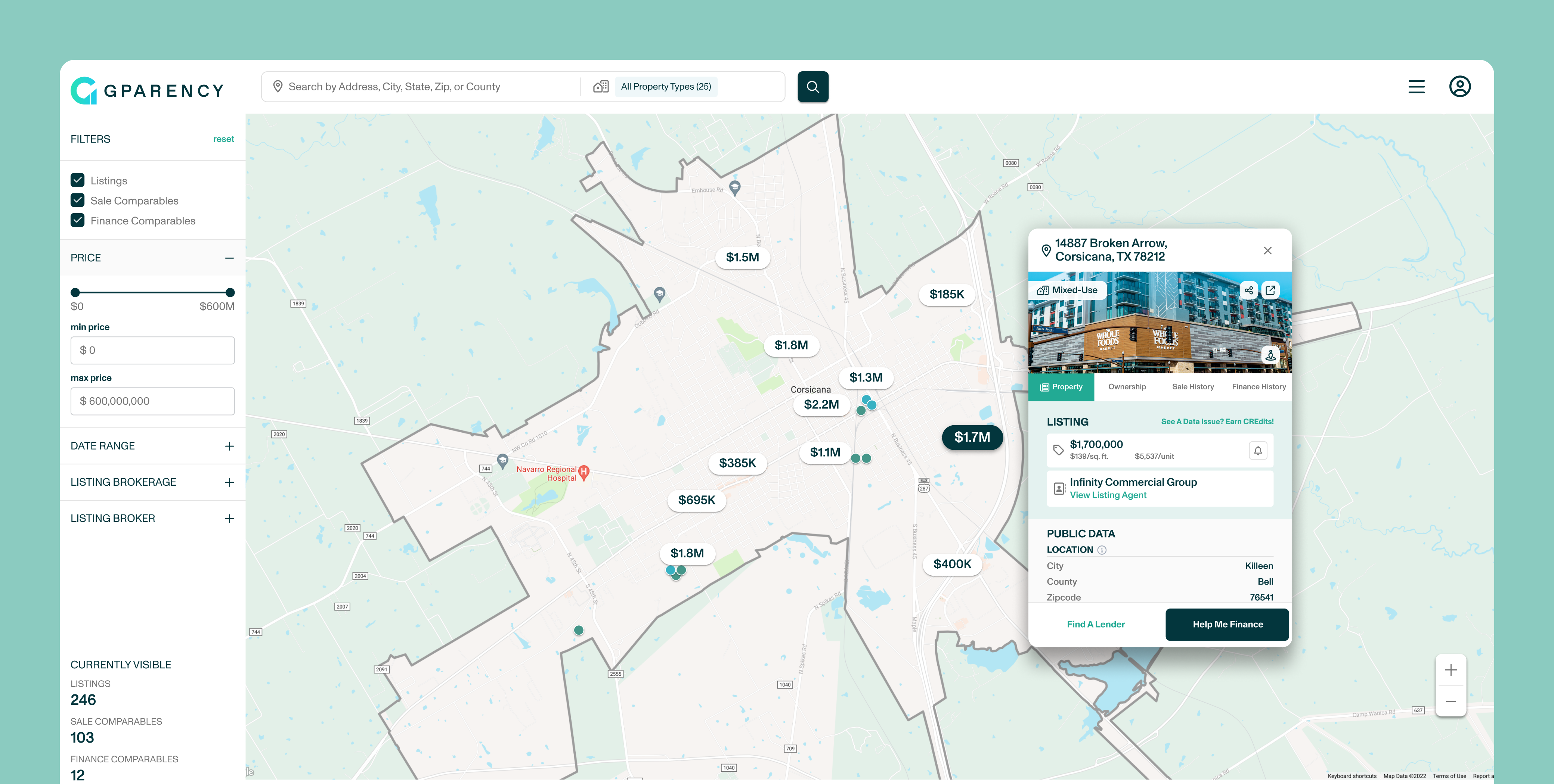Open the Finance History tab

[x=1259, y=386]
